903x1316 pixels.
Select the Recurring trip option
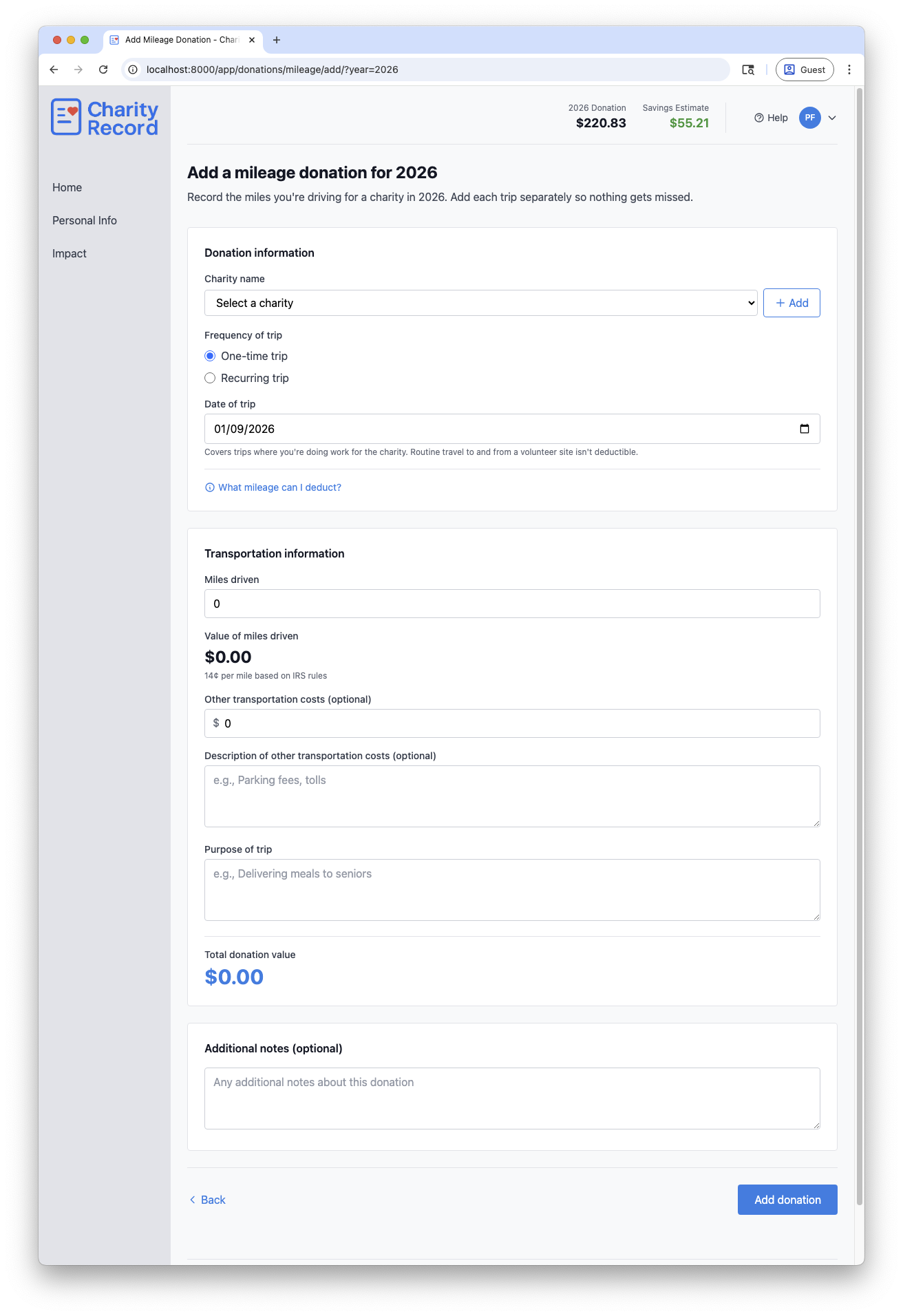210,378
